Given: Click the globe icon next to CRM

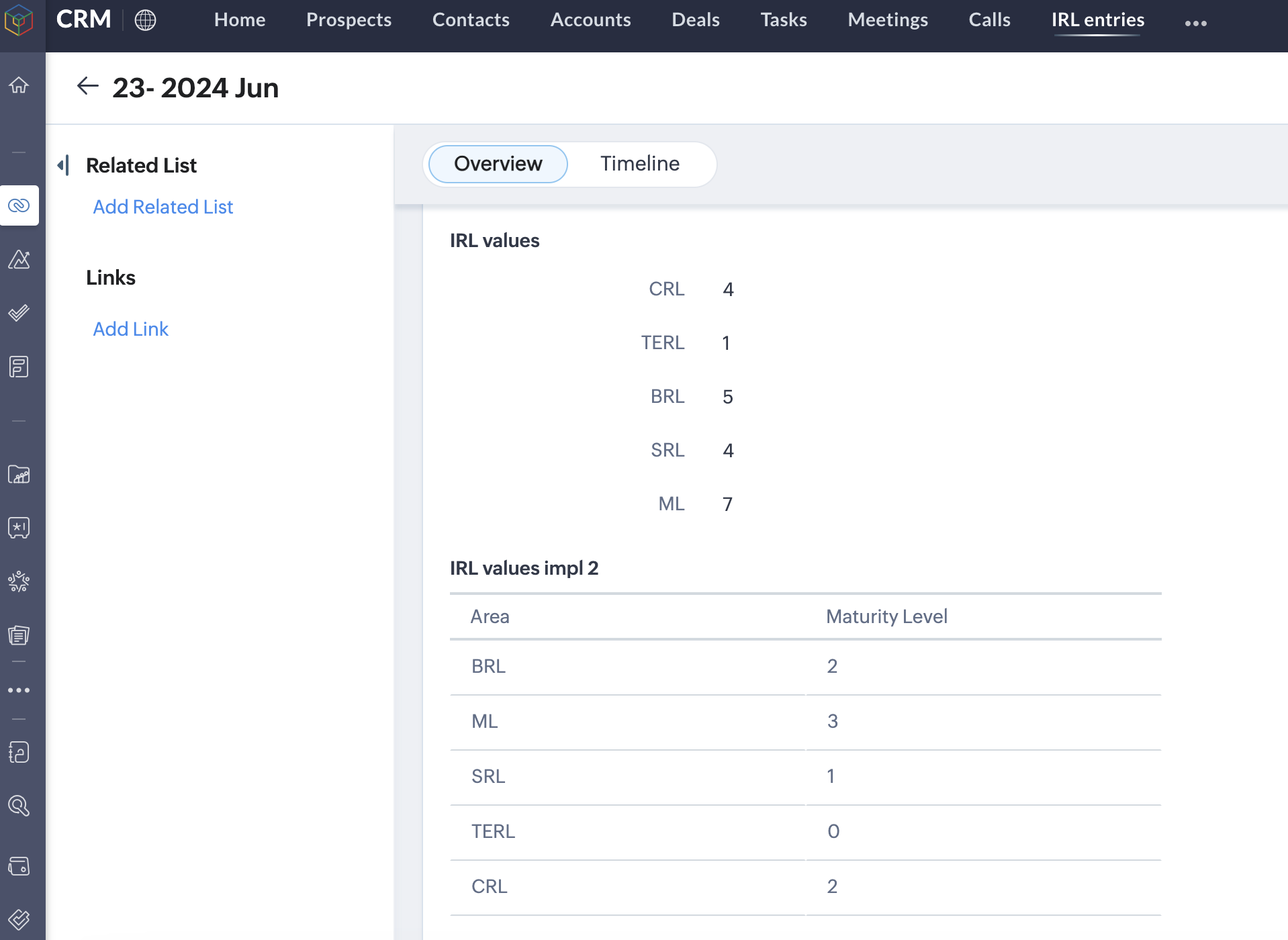Looking at the screenshot, I should [x=145, y=20].
